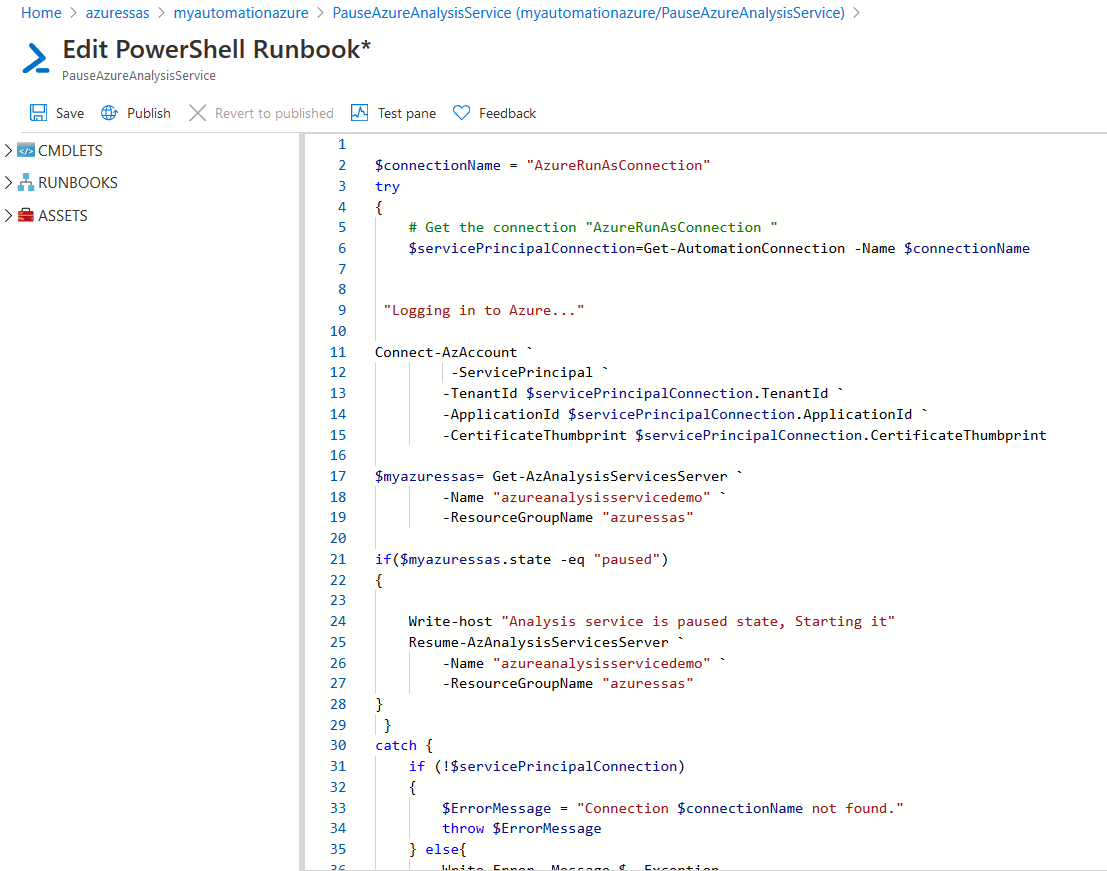This screenshot has height=871, width=1107.
Task: Open the ASSETS tree item label
Action: click(x=63, y=215)
